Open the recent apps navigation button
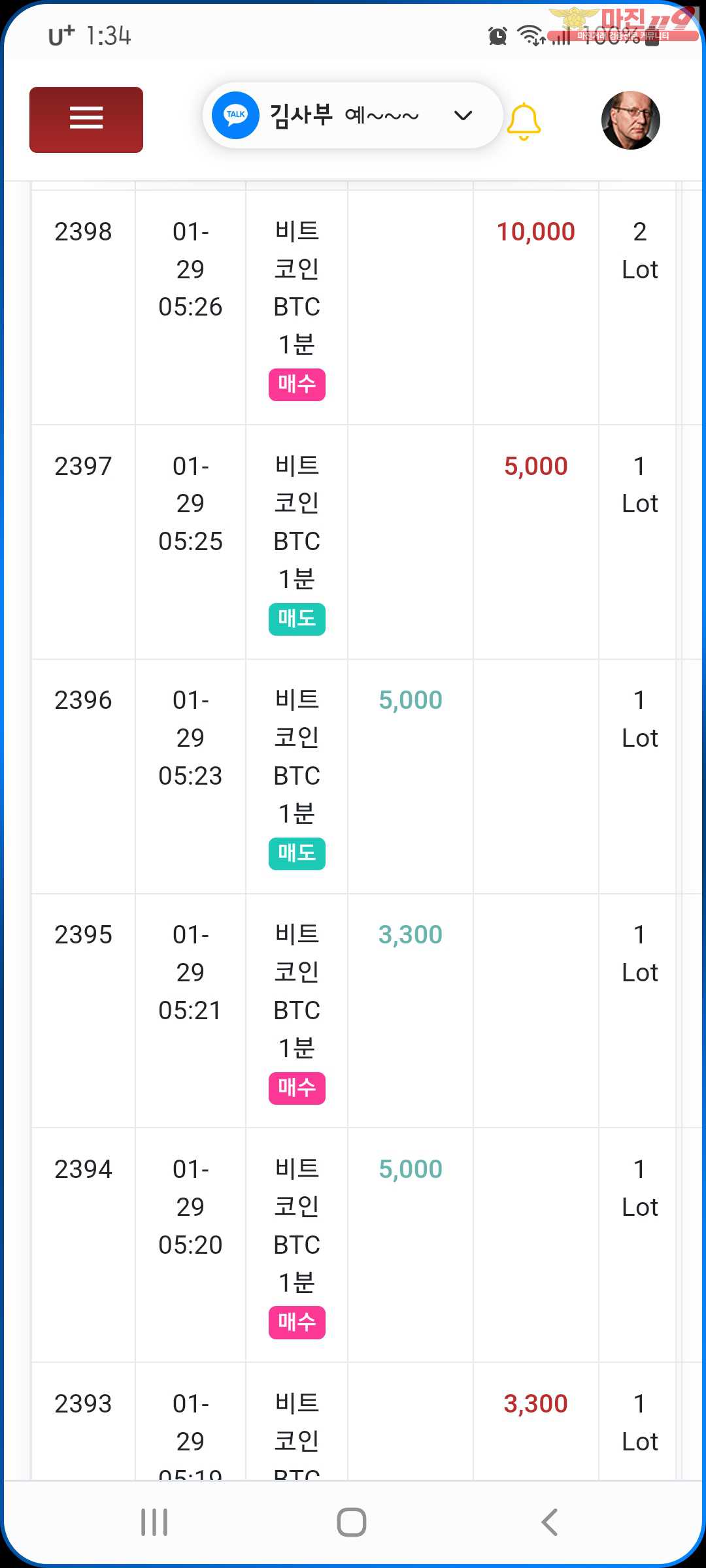Viewport: 706px width, 1568px height. click(x=154, y=1522)
